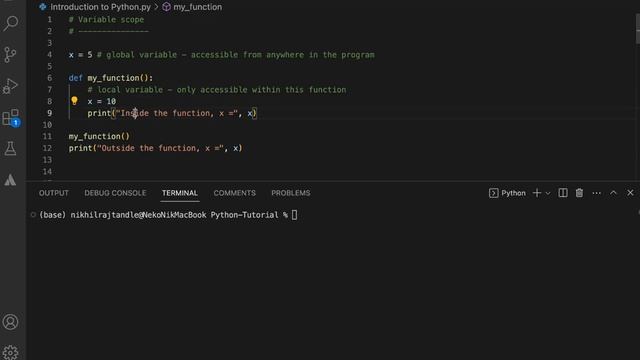
Task: Open the Testing flask view
Action: point(10,149)
